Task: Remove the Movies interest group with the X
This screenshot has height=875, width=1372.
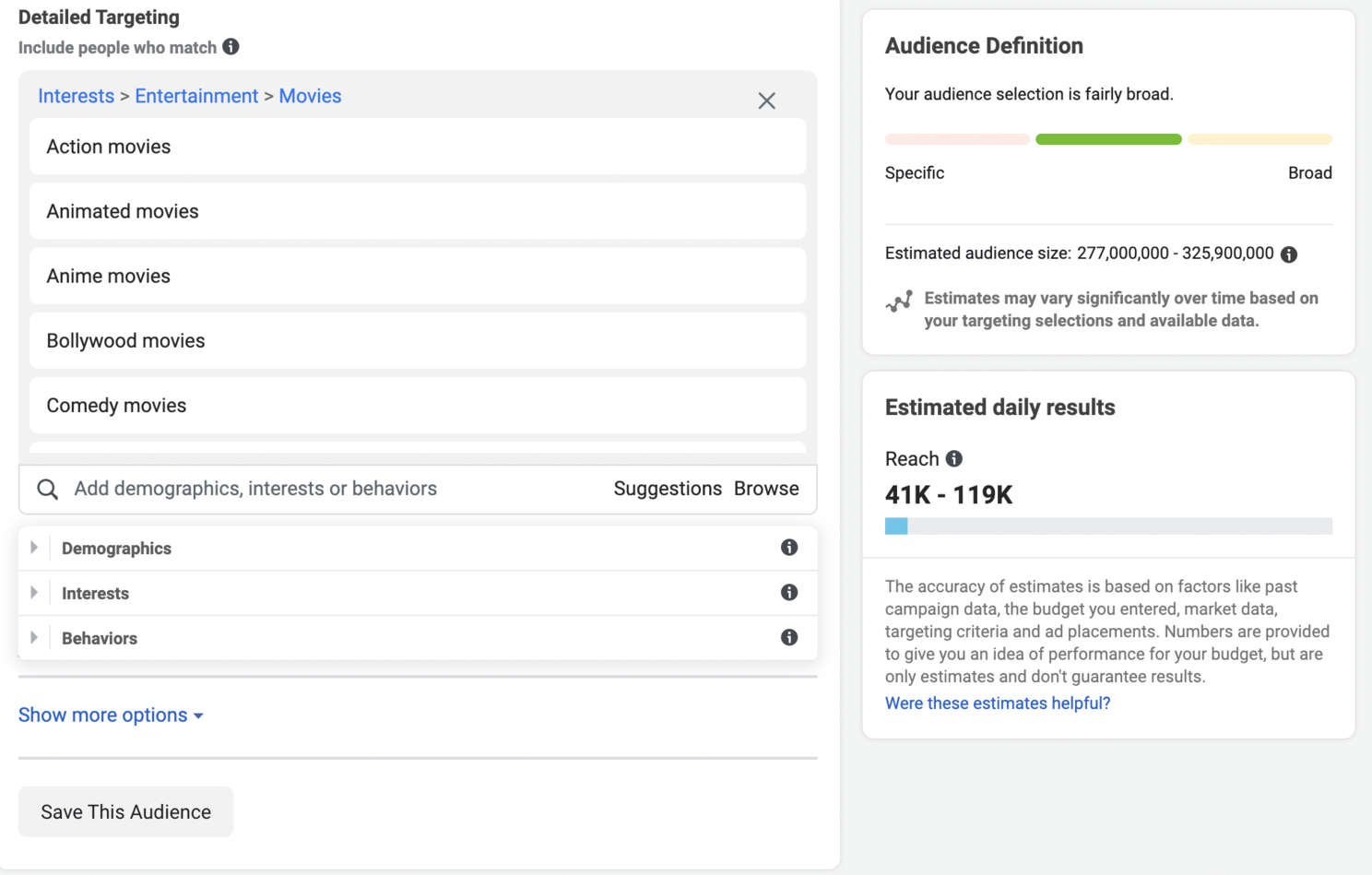Action: click(x=766, y=101)
